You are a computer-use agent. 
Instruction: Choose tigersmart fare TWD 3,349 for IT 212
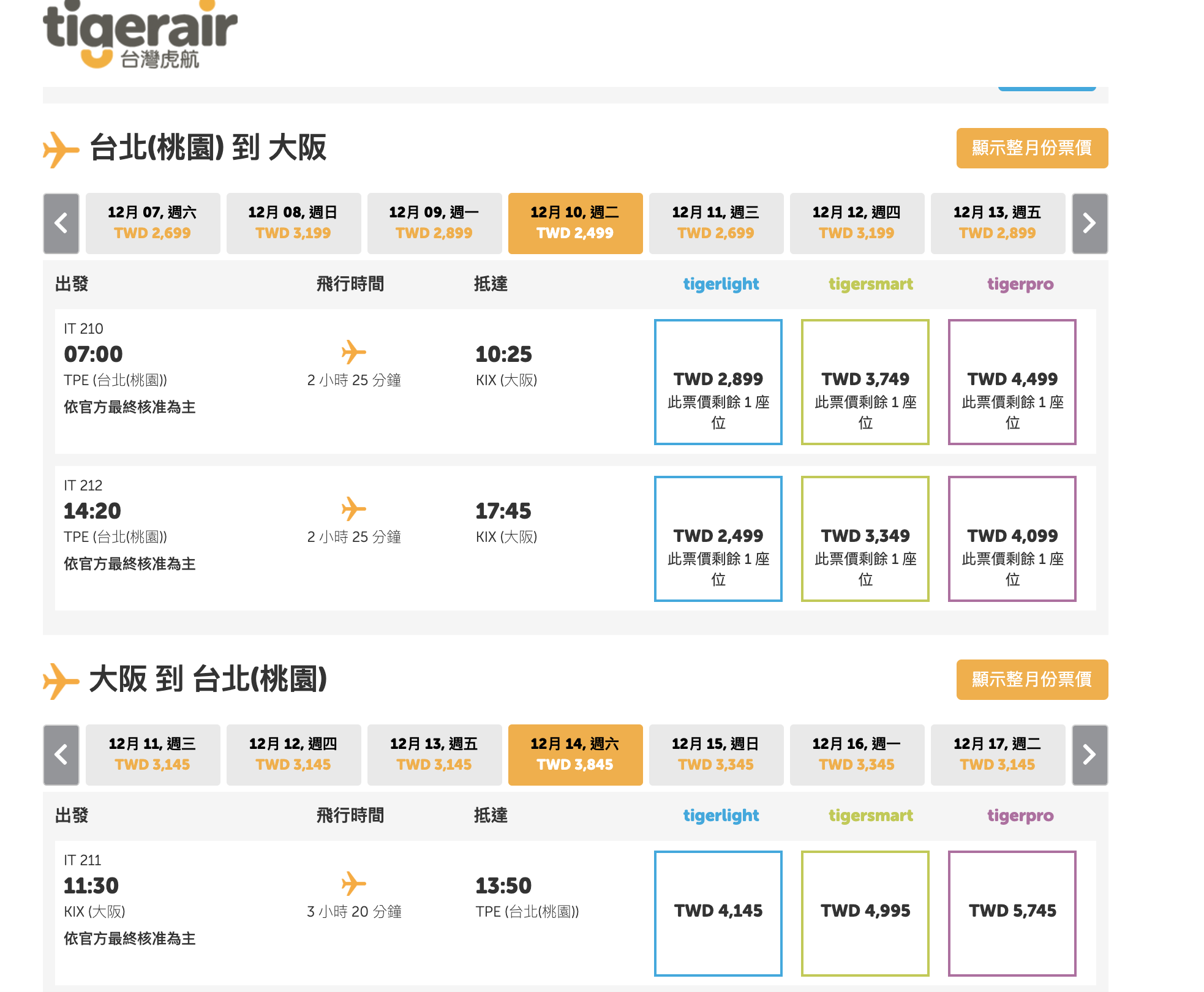(865, 539)
